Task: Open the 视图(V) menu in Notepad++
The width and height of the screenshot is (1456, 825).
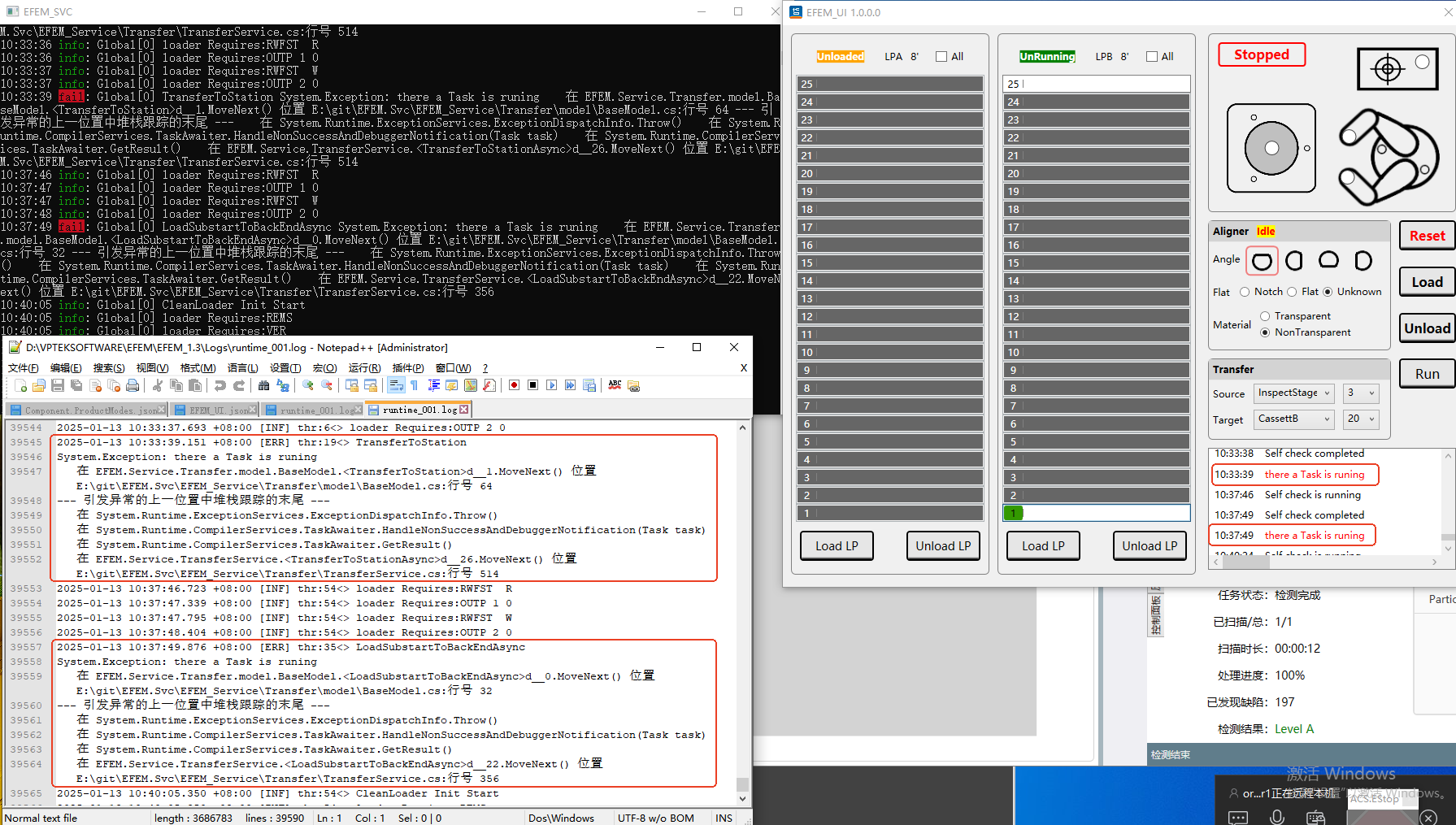Action: pyautogui.click(x=152, y=368)
